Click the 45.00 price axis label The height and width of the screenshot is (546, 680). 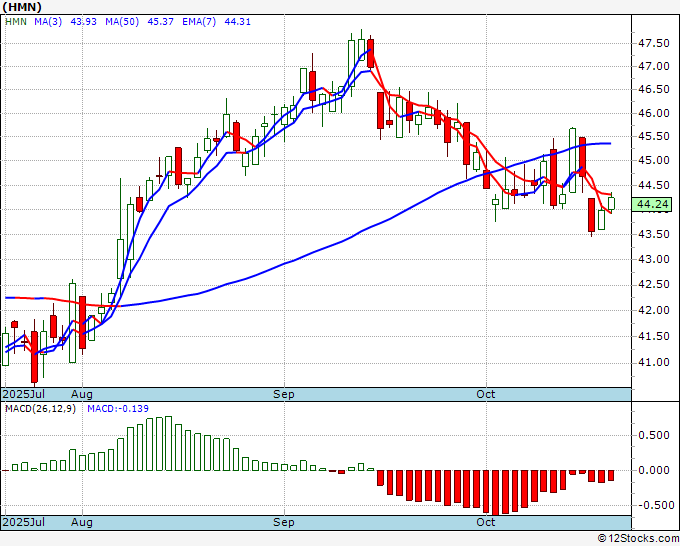[654, 160]
